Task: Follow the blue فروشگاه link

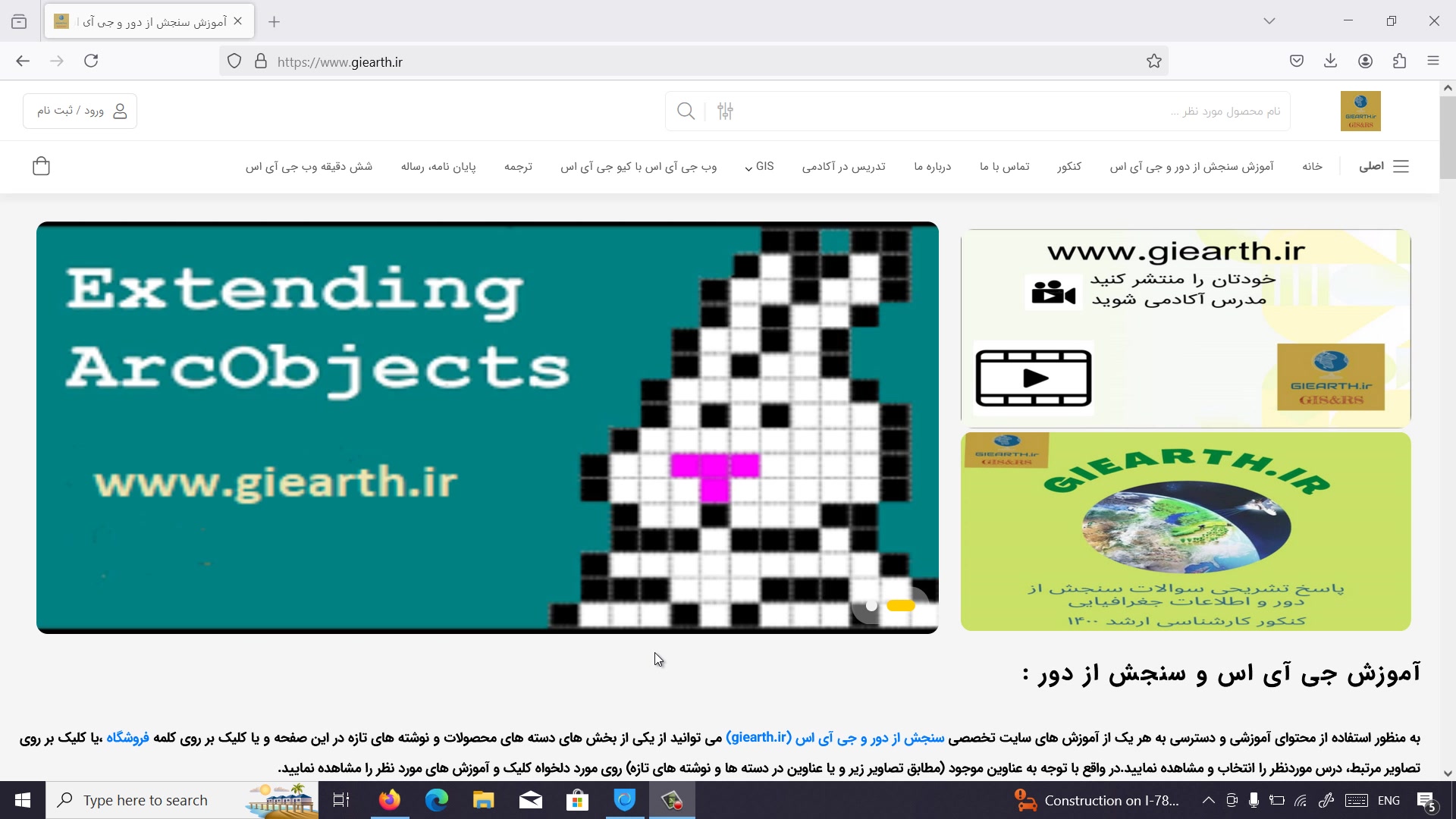Action: tap(127, 738)
